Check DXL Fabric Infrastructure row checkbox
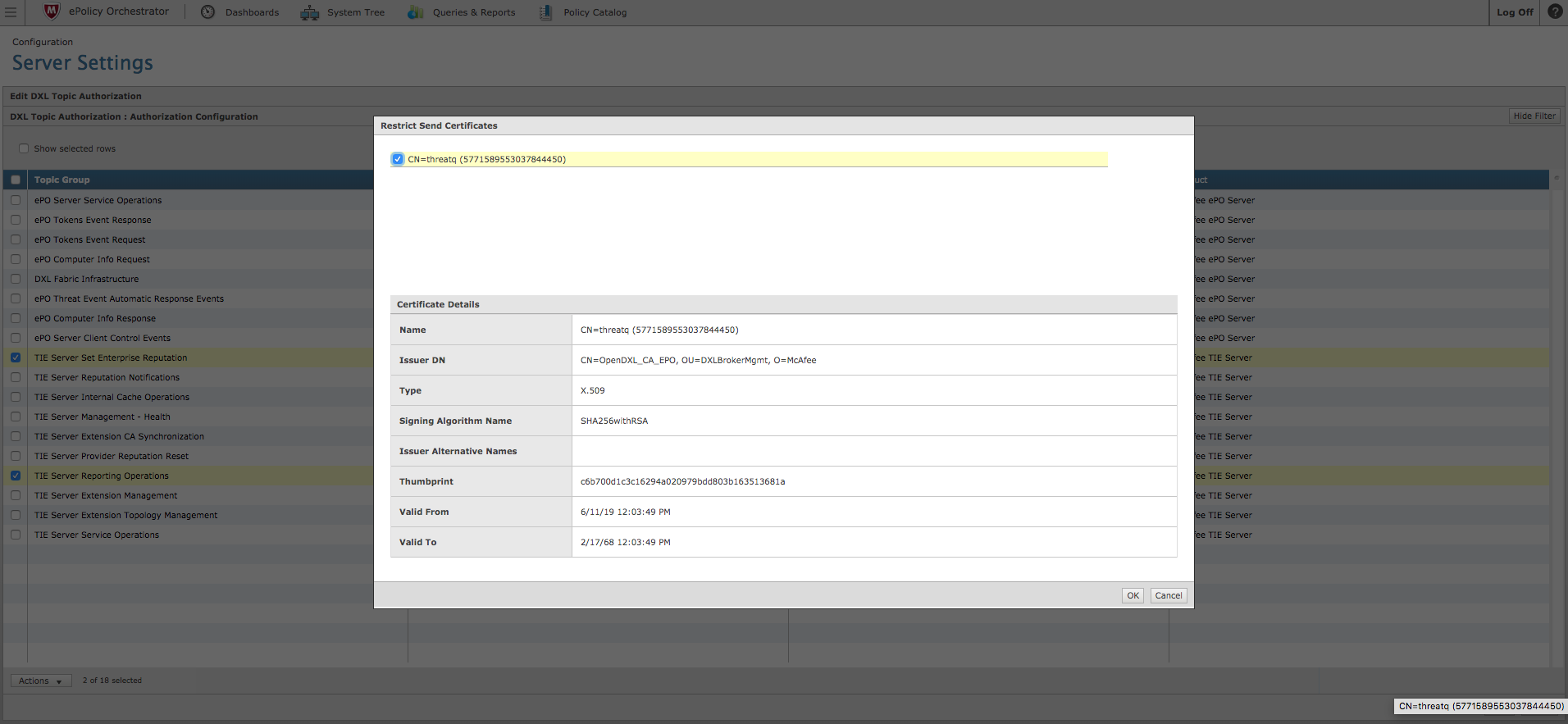The height and width of the screenshot is (724, 1568). (x=16, y=279)
